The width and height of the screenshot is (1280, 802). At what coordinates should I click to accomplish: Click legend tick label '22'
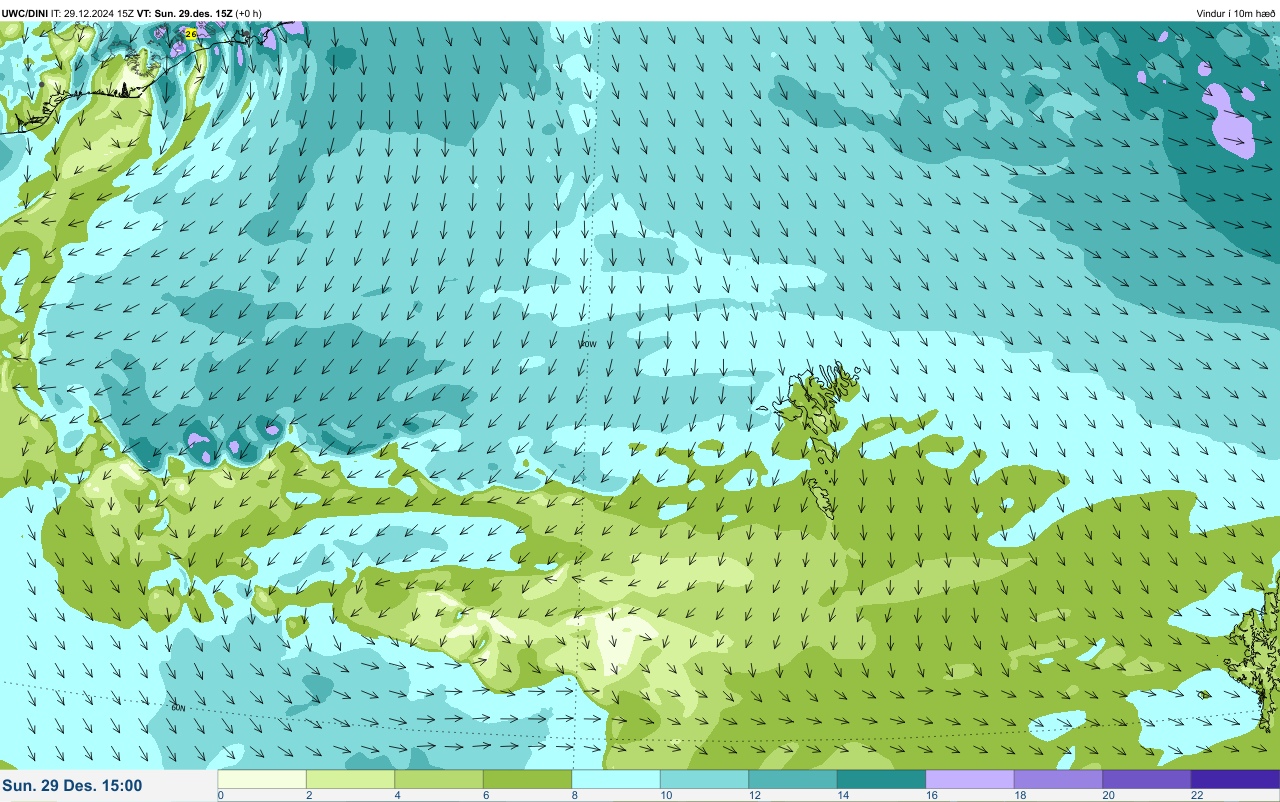pyautogui.click(x=1198, y=795)
